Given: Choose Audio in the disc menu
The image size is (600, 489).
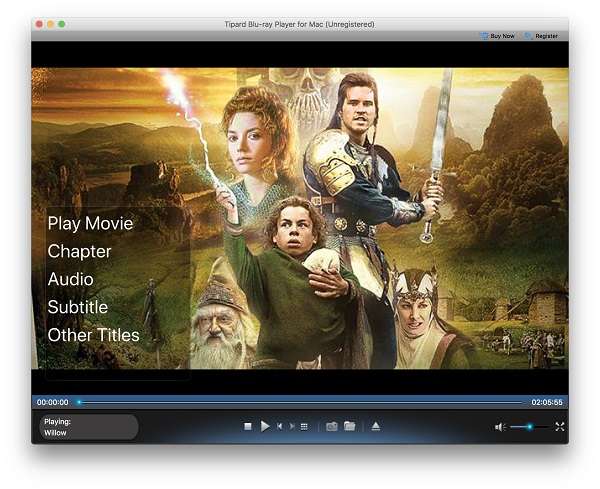Looking at the screenshot, I should click(70, 279).
